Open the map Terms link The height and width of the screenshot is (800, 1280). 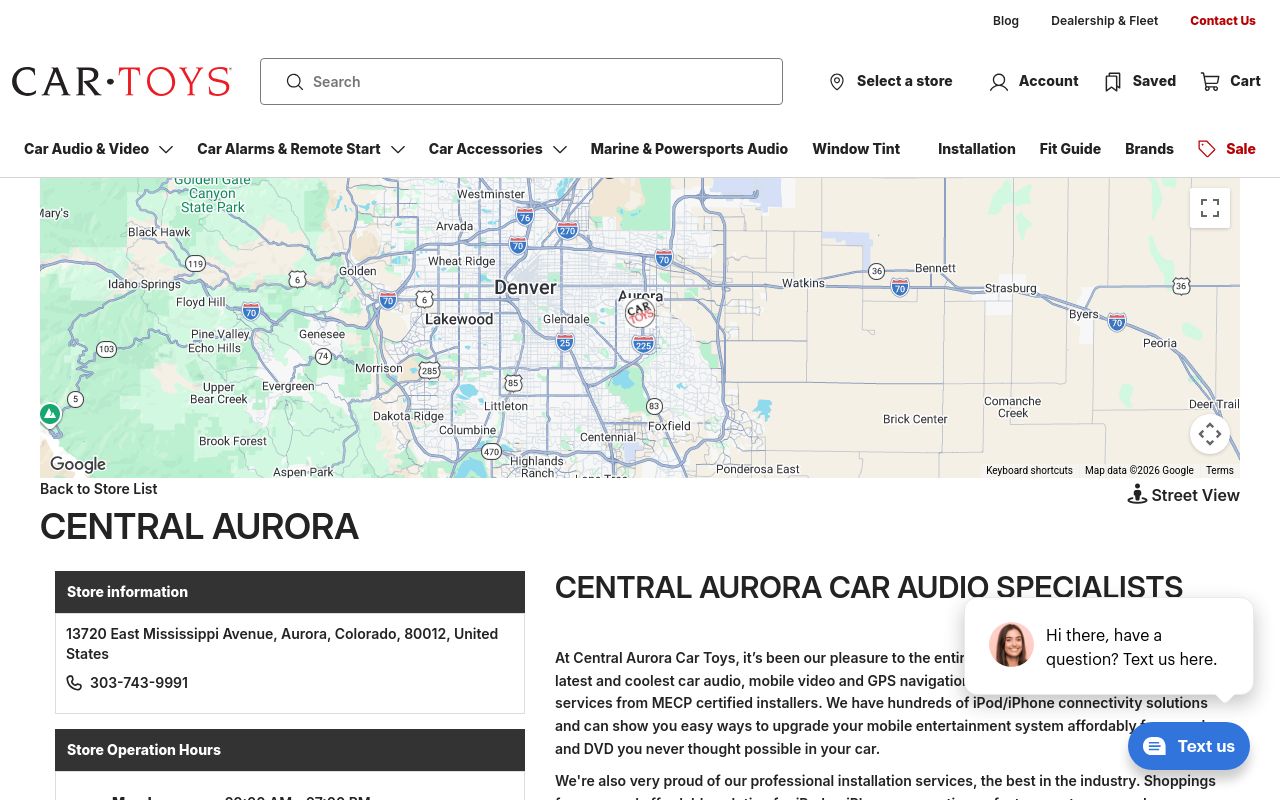pos(1219,470)
